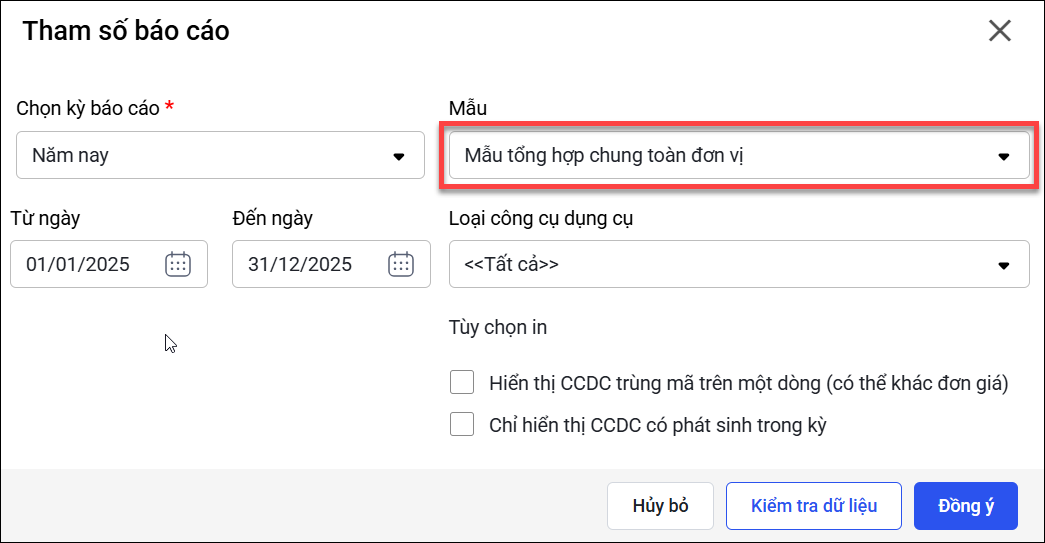Confirm with the Đồng ý button
1045x543 pixels.
coord(965,506)
